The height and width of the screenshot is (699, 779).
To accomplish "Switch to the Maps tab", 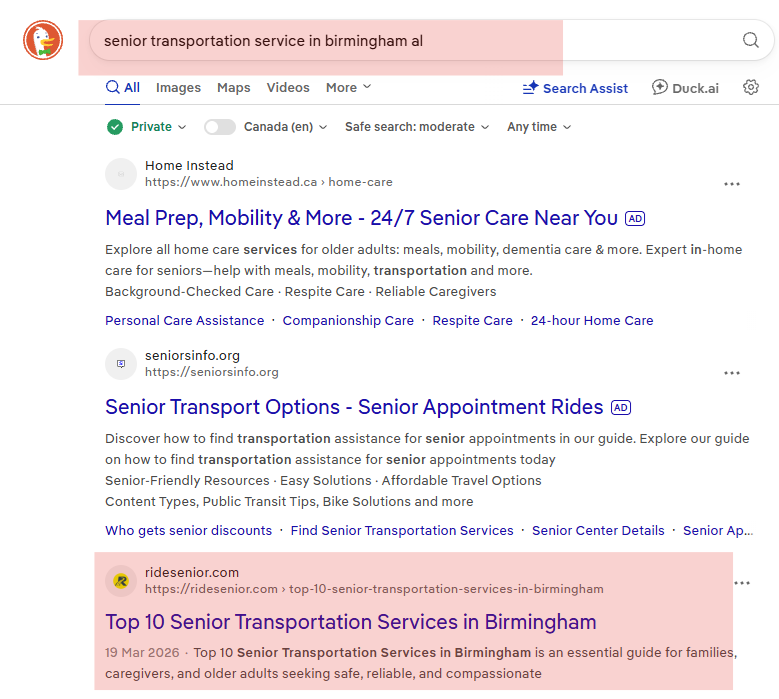I will [x=234, y=87].
